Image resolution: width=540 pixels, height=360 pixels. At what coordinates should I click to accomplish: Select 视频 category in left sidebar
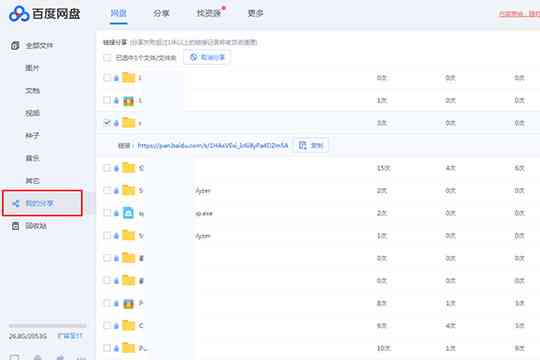coord(32,113)
